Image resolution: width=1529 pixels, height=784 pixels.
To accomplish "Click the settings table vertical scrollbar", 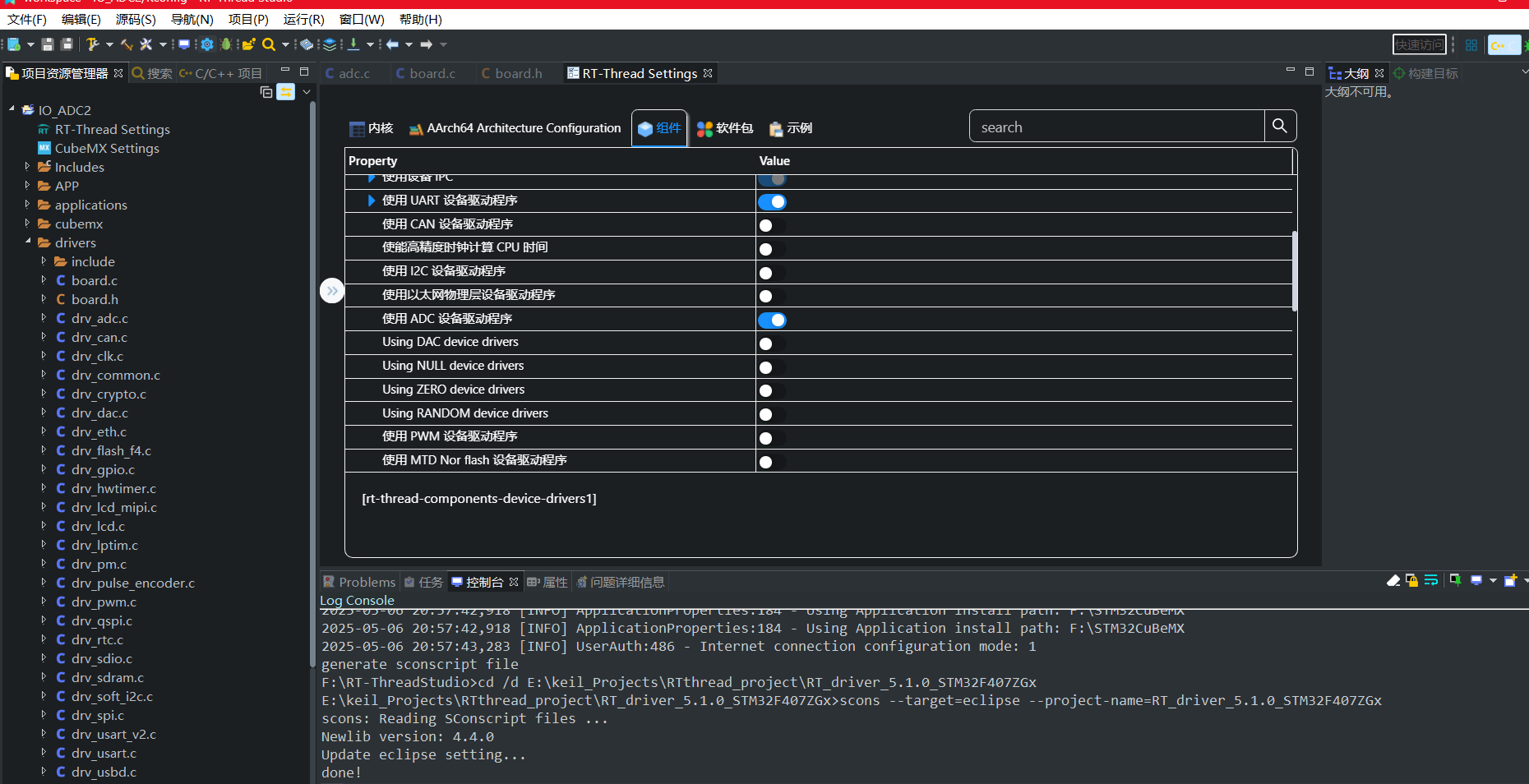I will [1295, 271].
